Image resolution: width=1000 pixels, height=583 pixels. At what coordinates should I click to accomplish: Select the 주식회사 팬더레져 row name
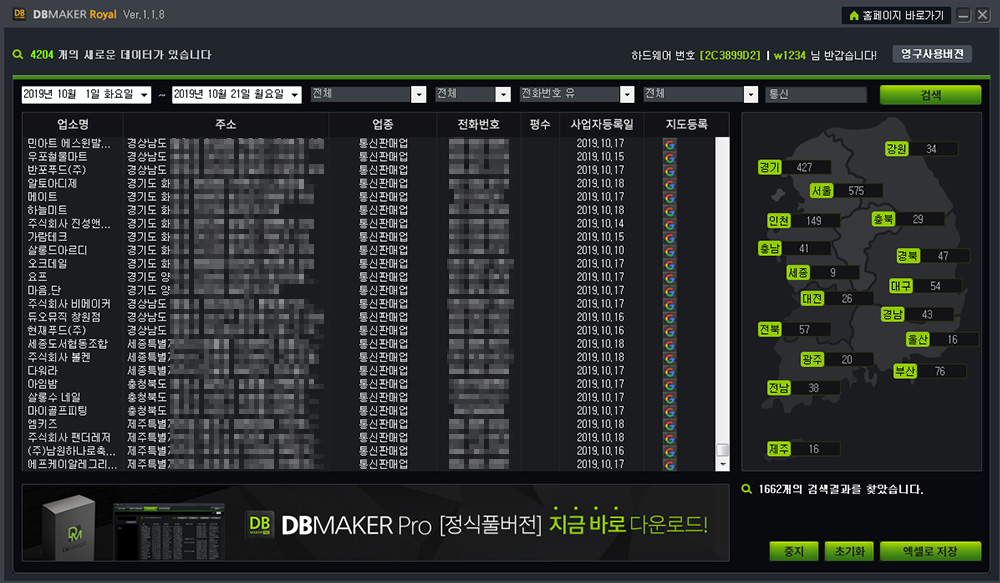coord(69,438)
